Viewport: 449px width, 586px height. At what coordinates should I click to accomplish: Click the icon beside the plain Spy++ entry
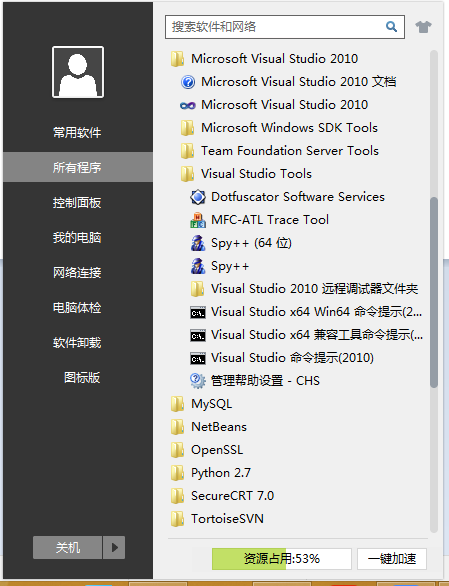[197, 266]
